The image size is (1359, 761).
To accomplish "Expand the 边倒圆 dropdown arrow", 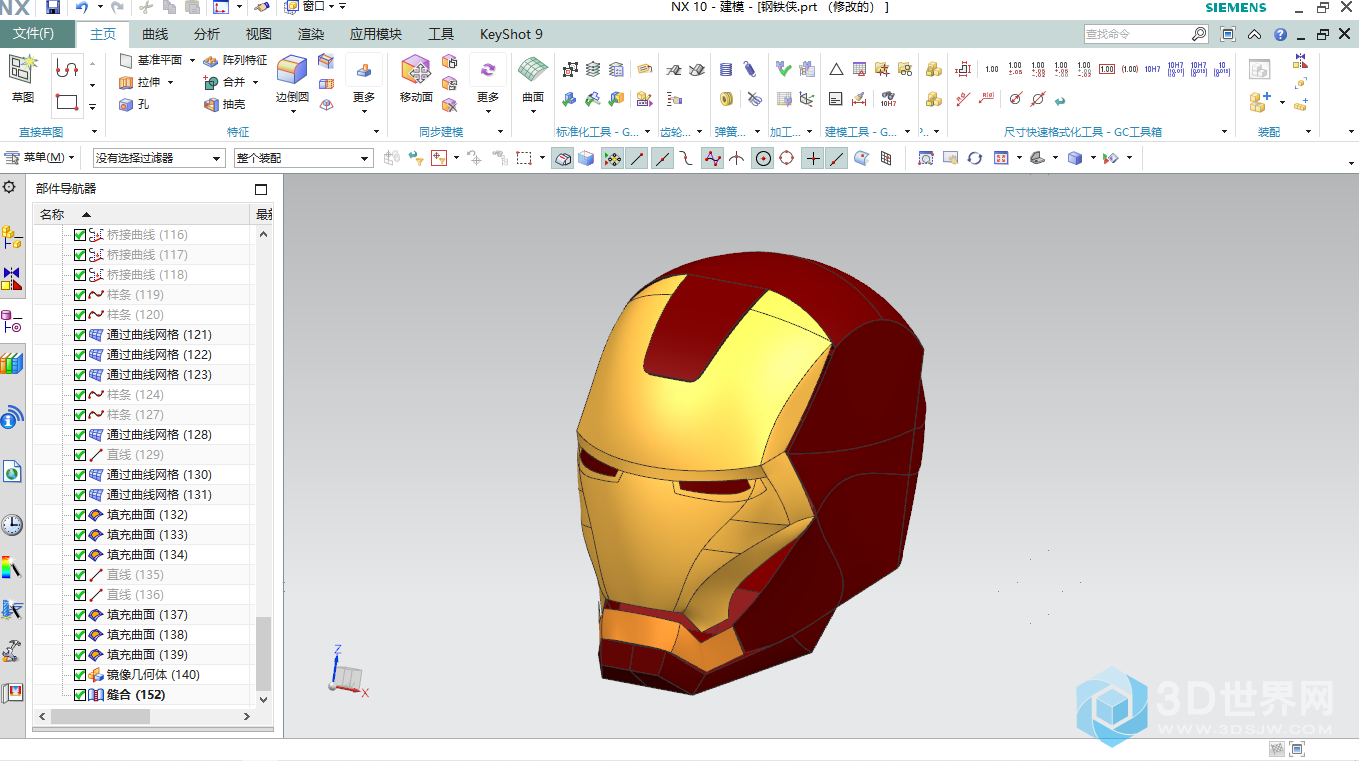I will click(292, 112).
